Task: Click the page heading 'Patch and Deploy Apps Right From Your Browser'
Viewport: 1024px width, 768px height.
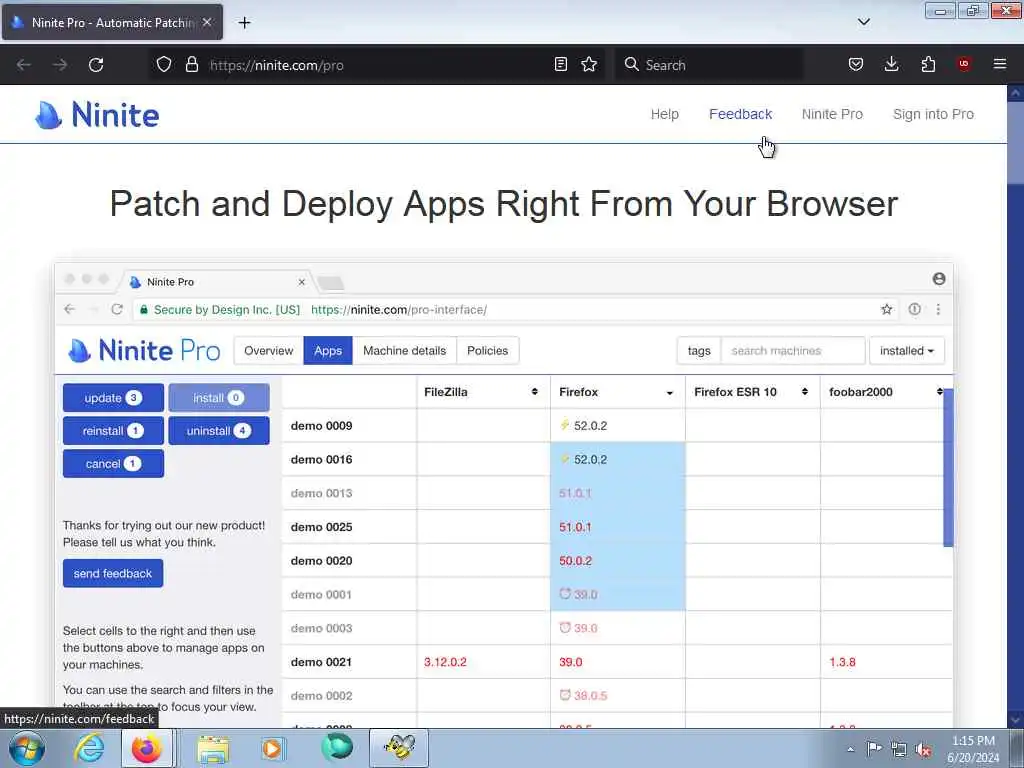Action: click(x=504, y=204)
